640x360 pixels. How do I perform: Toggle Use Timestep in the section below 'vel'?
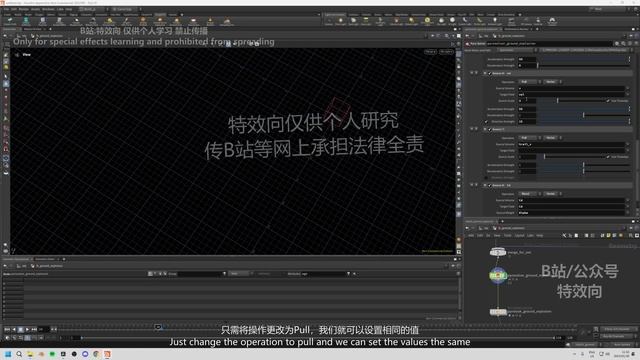click(608, 157)
